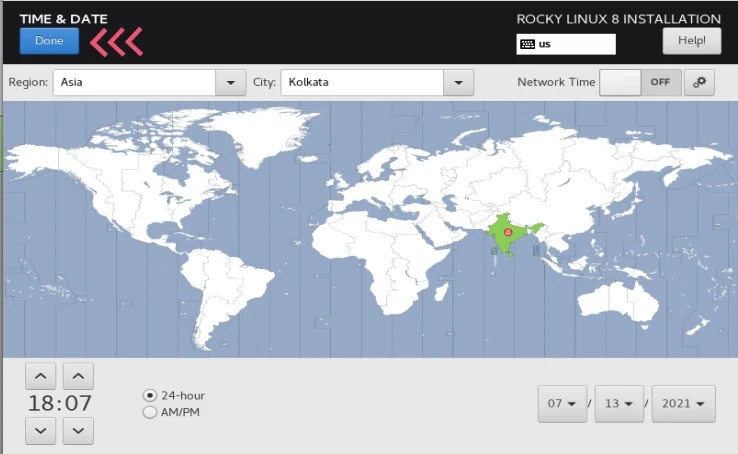Click the 18:07 time display
This screenshot has height=454, width=738.
[59, 403]
